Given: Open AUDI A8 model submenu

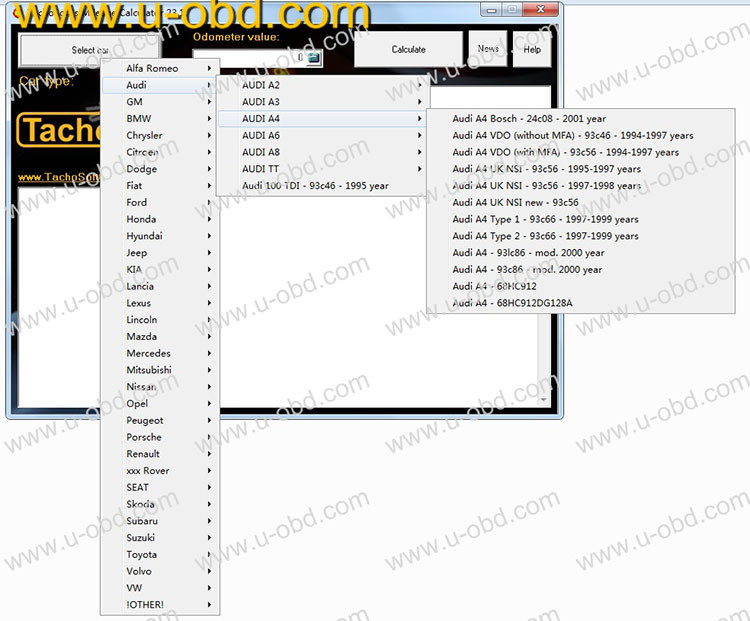Looking at the screenshot, I should click(x=323, y=152).
